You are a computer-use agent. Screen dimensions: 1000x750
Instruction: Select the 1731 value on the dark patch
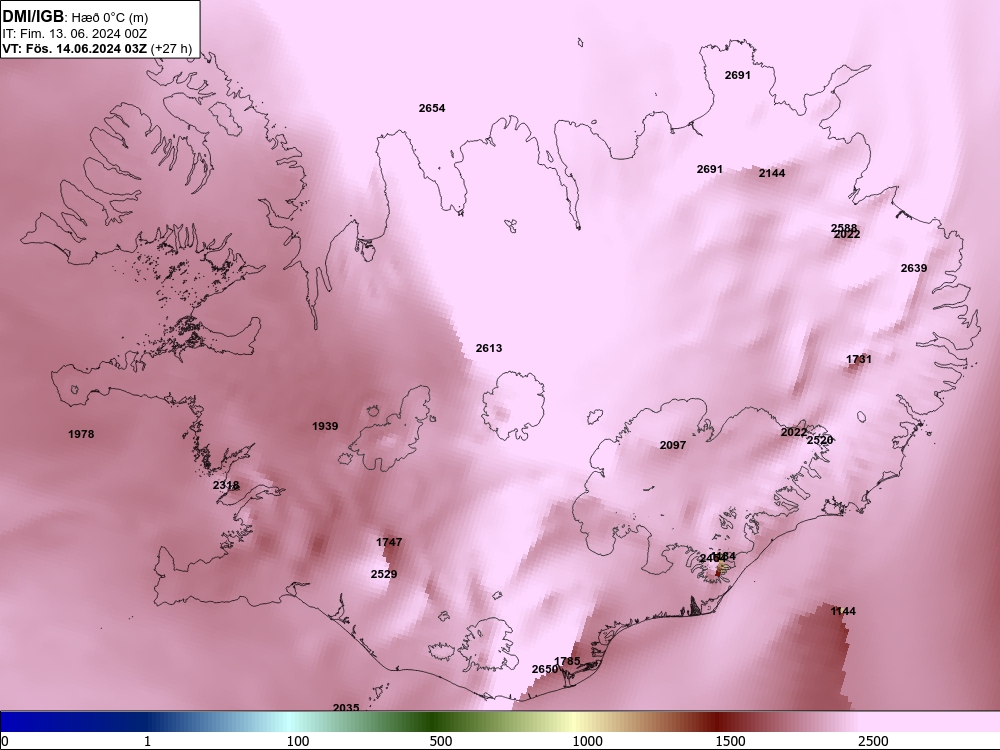tap(858, 359)
